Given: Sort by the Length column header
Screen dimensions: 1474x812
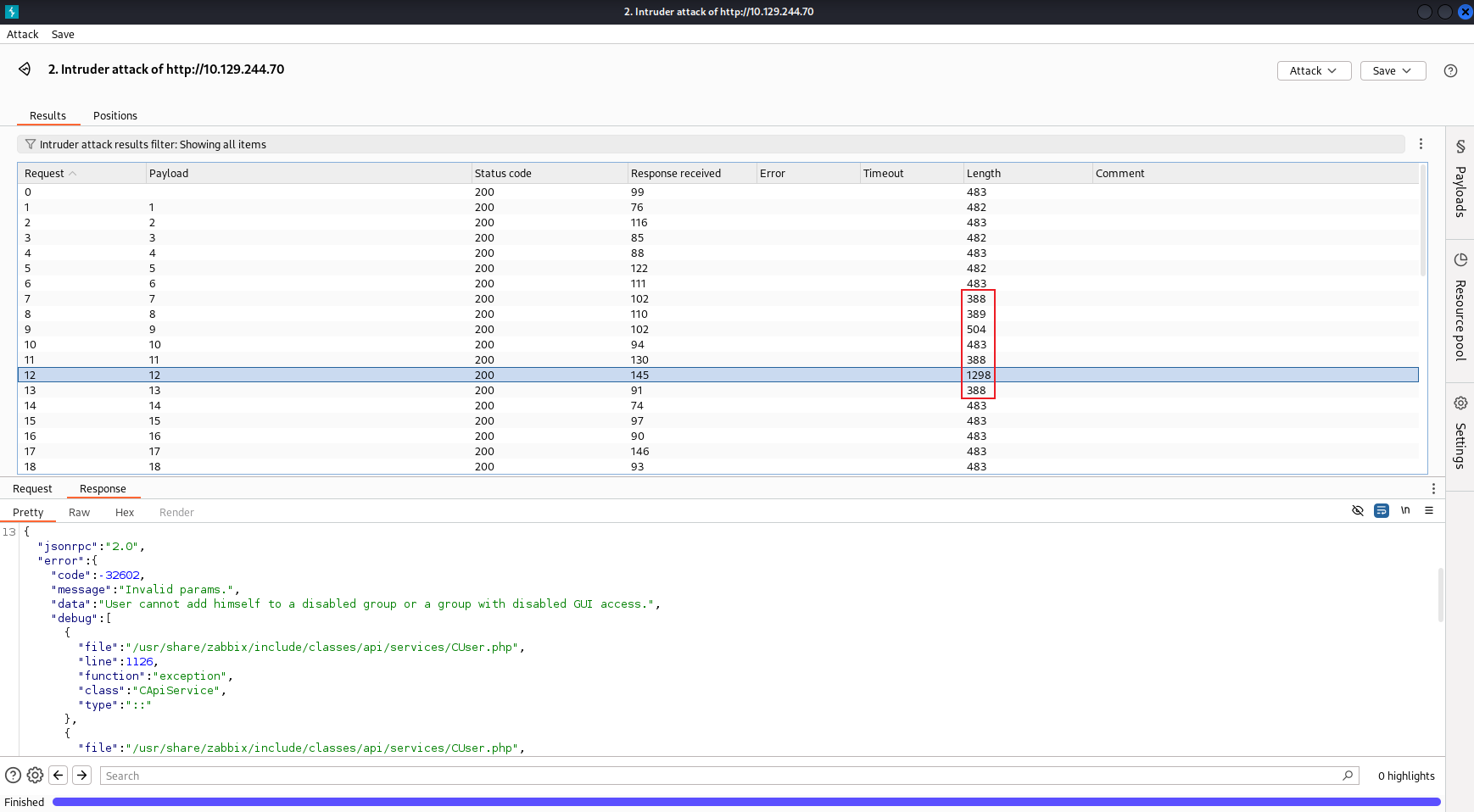Looking at the screenshot, I should 1027,174.
